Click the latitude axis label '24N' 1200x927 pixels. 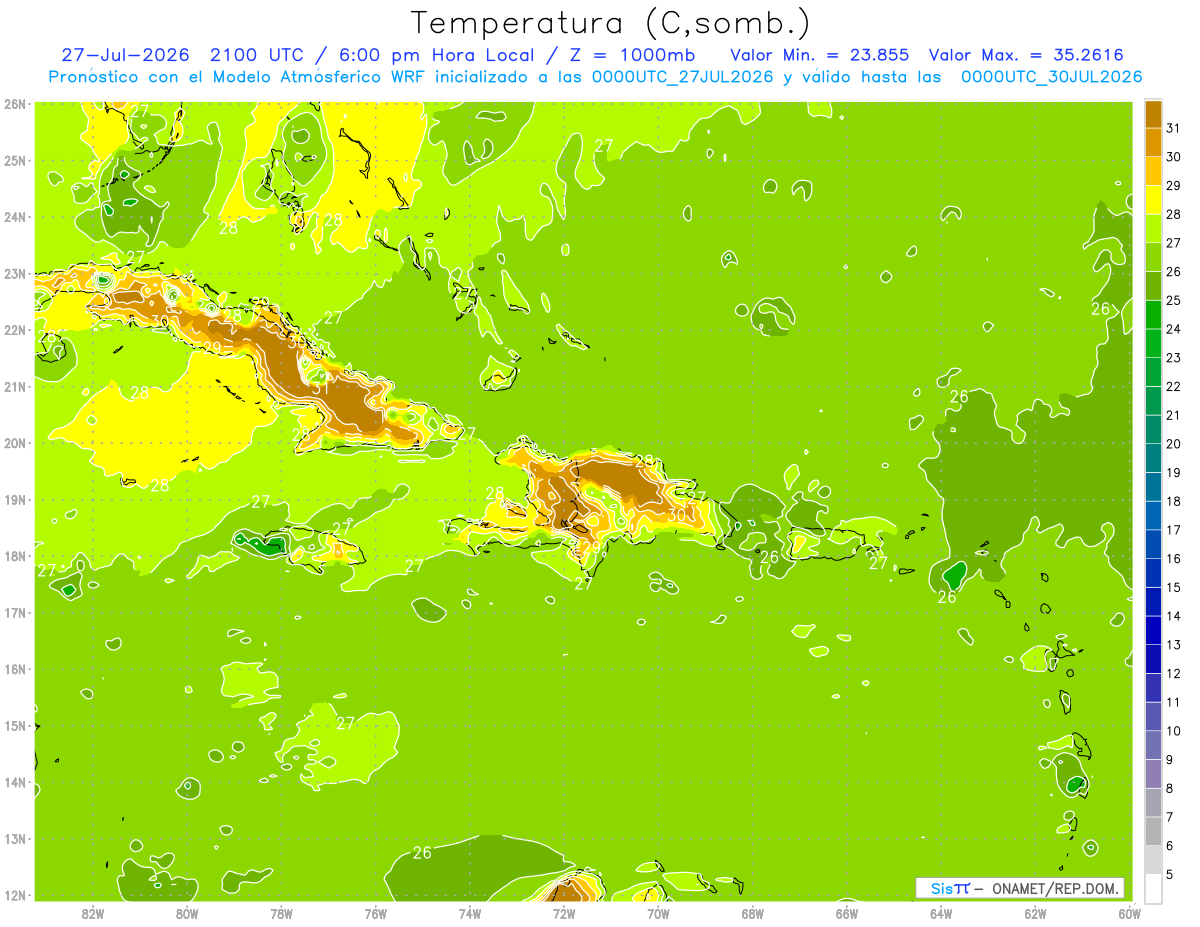pos(15,217)
